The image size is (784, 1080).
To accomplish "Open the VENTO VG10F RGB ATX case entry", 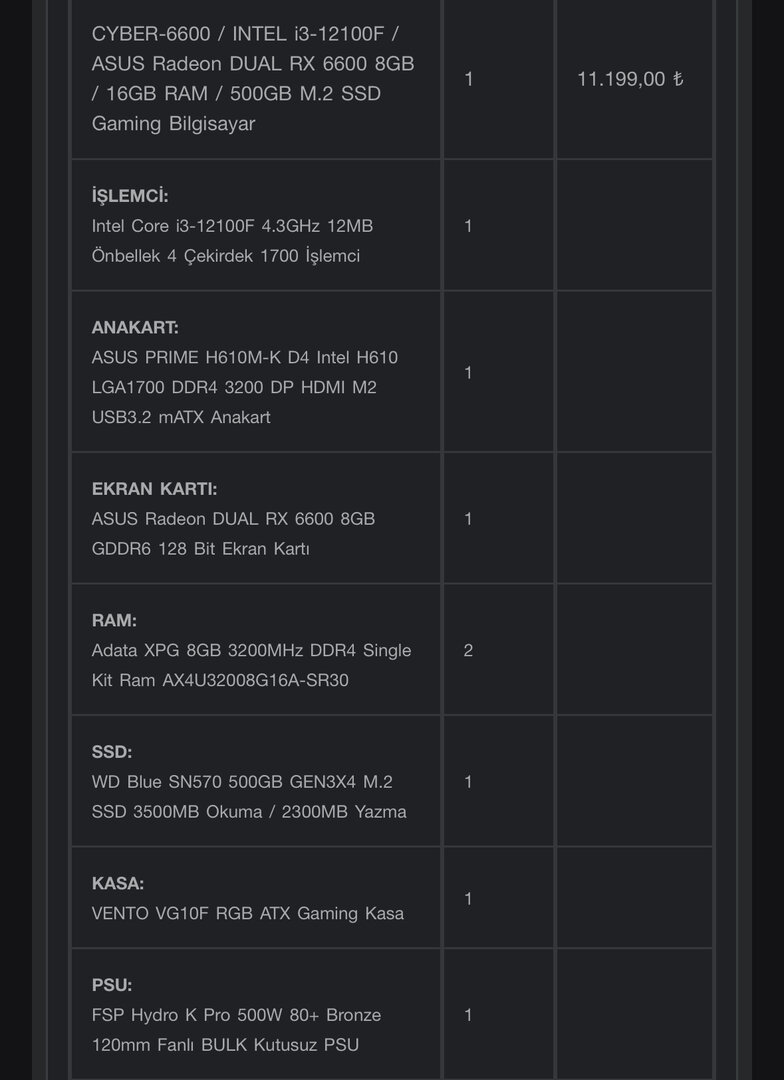I will click(x=248, y=913).
